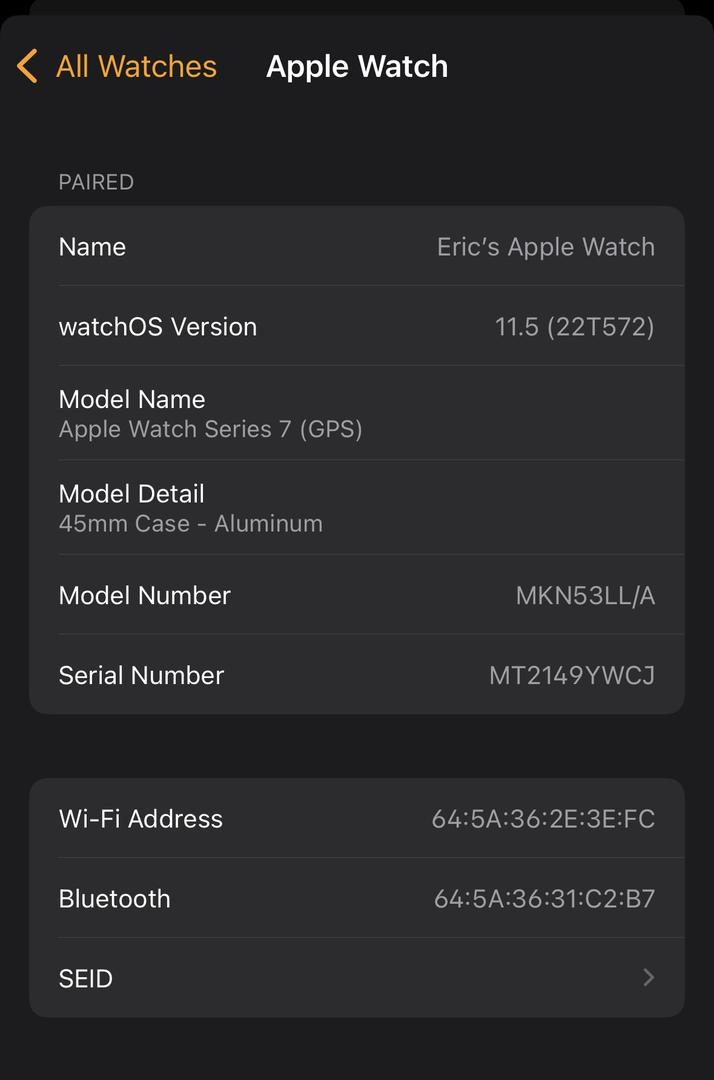This screenshot has width=714, height=1080.
Task: Select the Model Detail label
Action: pos(132,494)
